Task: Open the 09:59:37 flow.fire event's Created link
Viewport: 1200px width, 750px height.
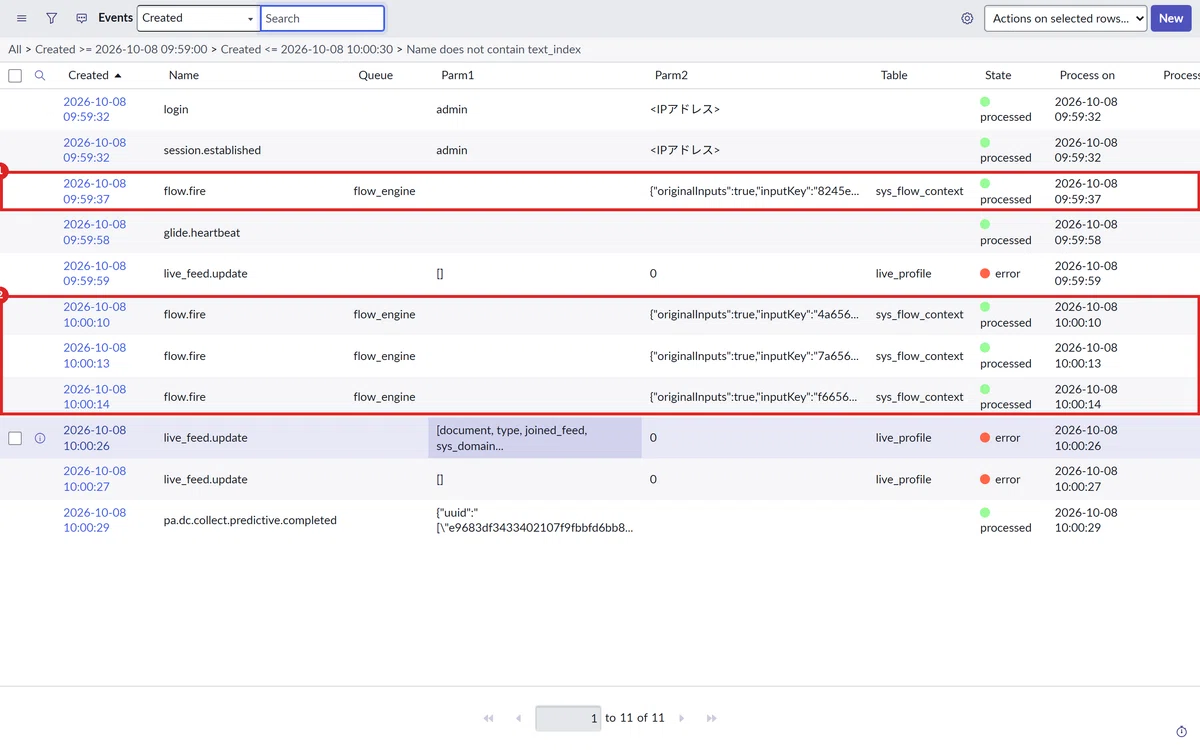Action: [95, 191]
